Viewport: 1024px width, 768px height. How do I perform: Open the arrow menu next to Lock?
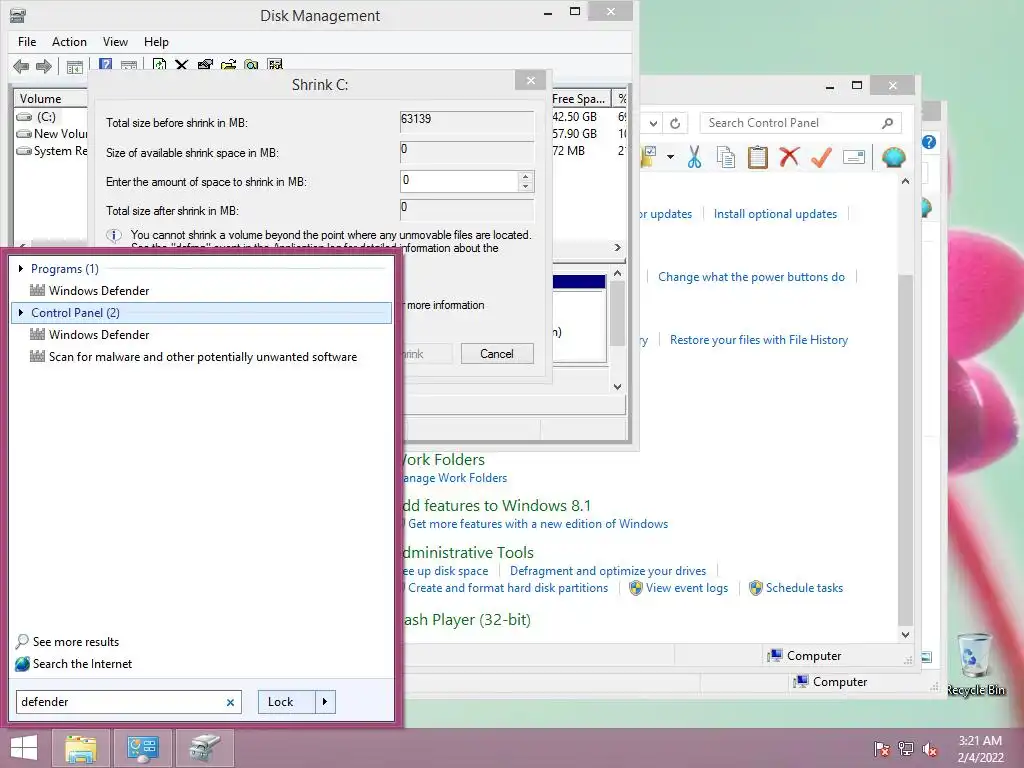coord(325,702)
